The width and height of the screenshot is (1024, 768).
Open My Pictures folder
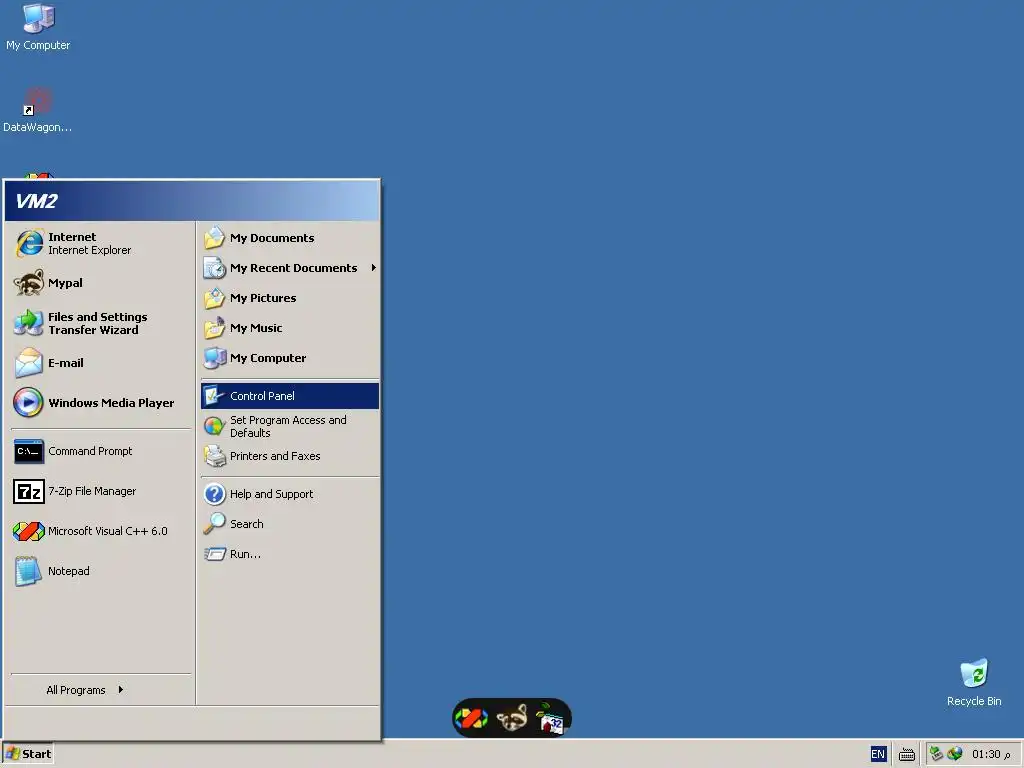point(290,298)
